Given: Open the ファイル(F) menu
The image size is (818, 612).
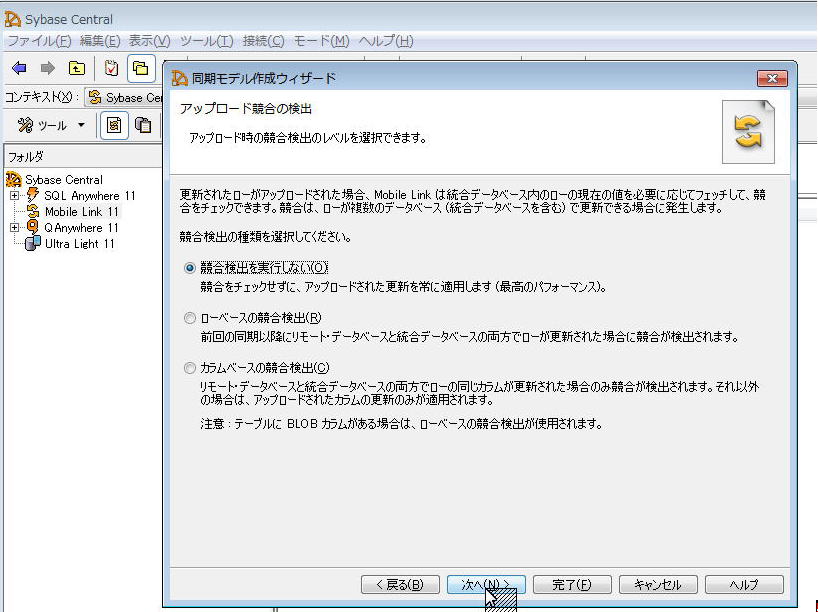Looking at the screenshot, I should [x=39, y=41].
